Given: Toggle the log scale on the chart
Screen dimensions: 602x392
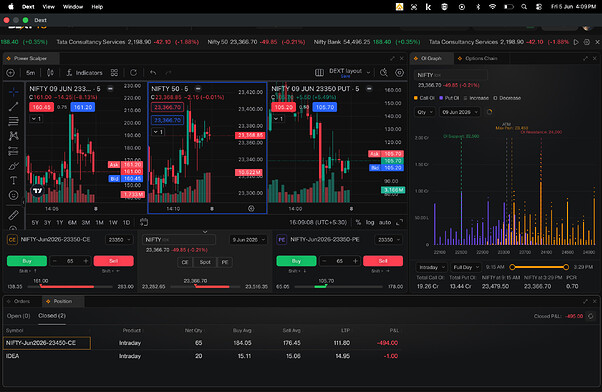Looking at the screenshot, I should 370,222.
